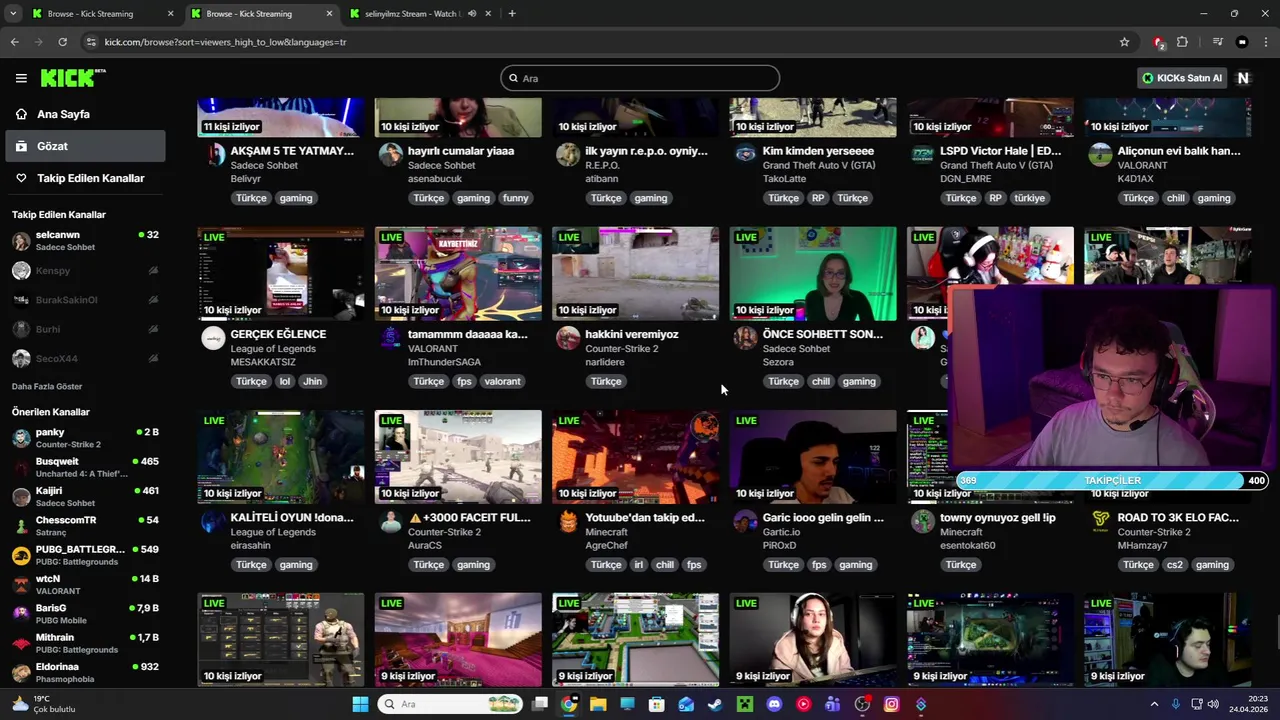This screenshot has width=1280, height=720.
Task: Launch Minecraft from the taskbar
Action: (x=744, y=704)
